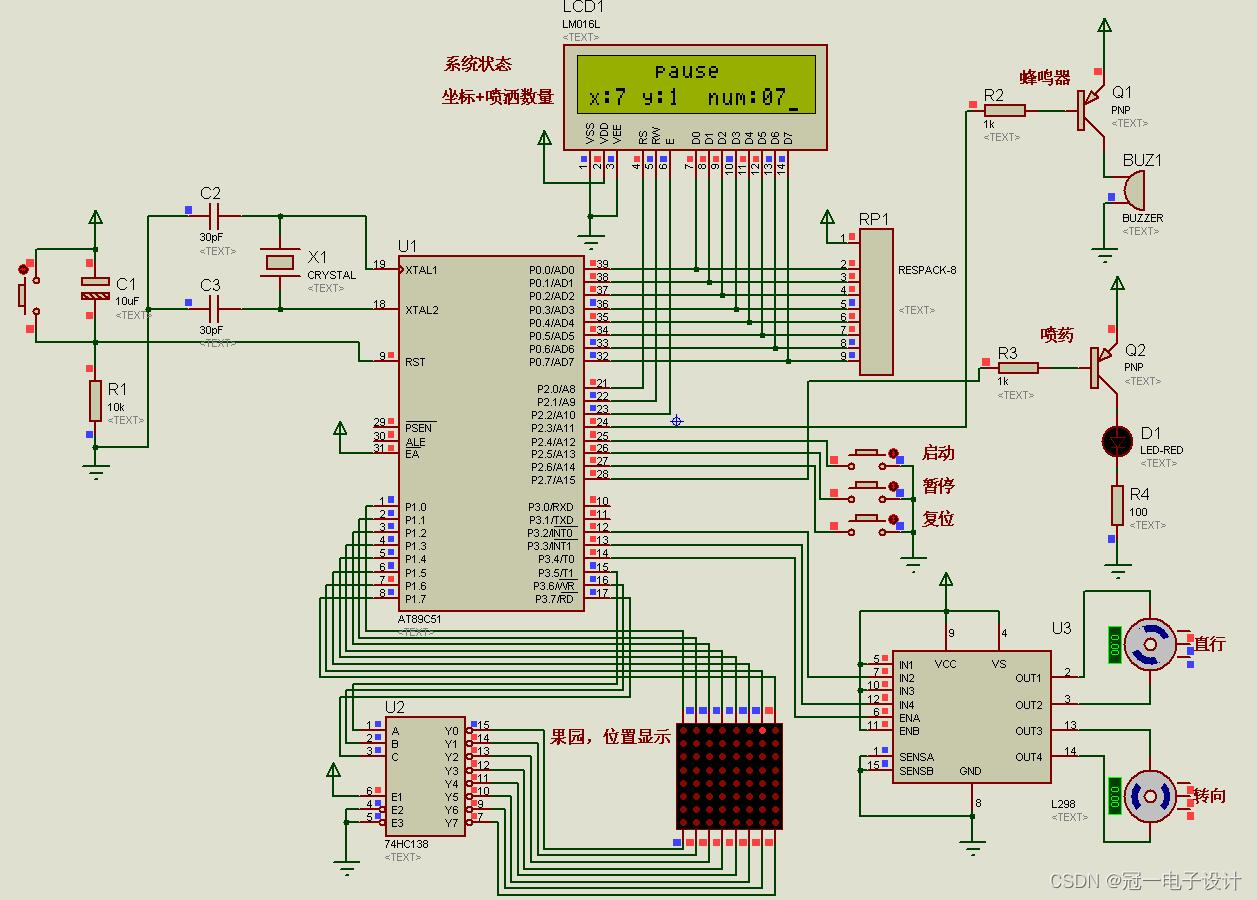
Task: Click the AT89C51 part name text
Action: [x=420, y=619]
